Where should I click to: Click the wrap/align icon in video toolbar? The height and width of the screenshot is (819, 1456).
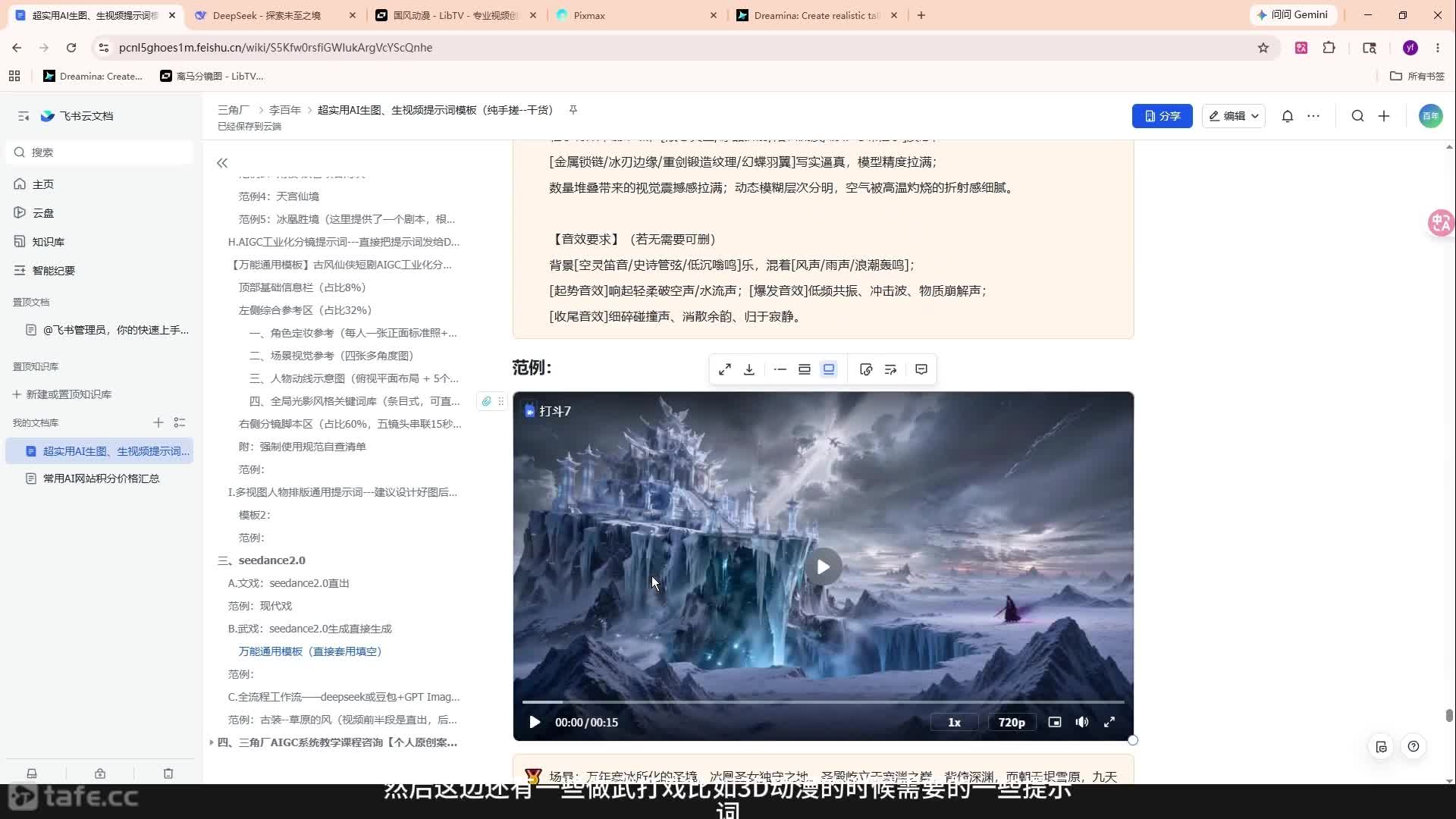890,369
